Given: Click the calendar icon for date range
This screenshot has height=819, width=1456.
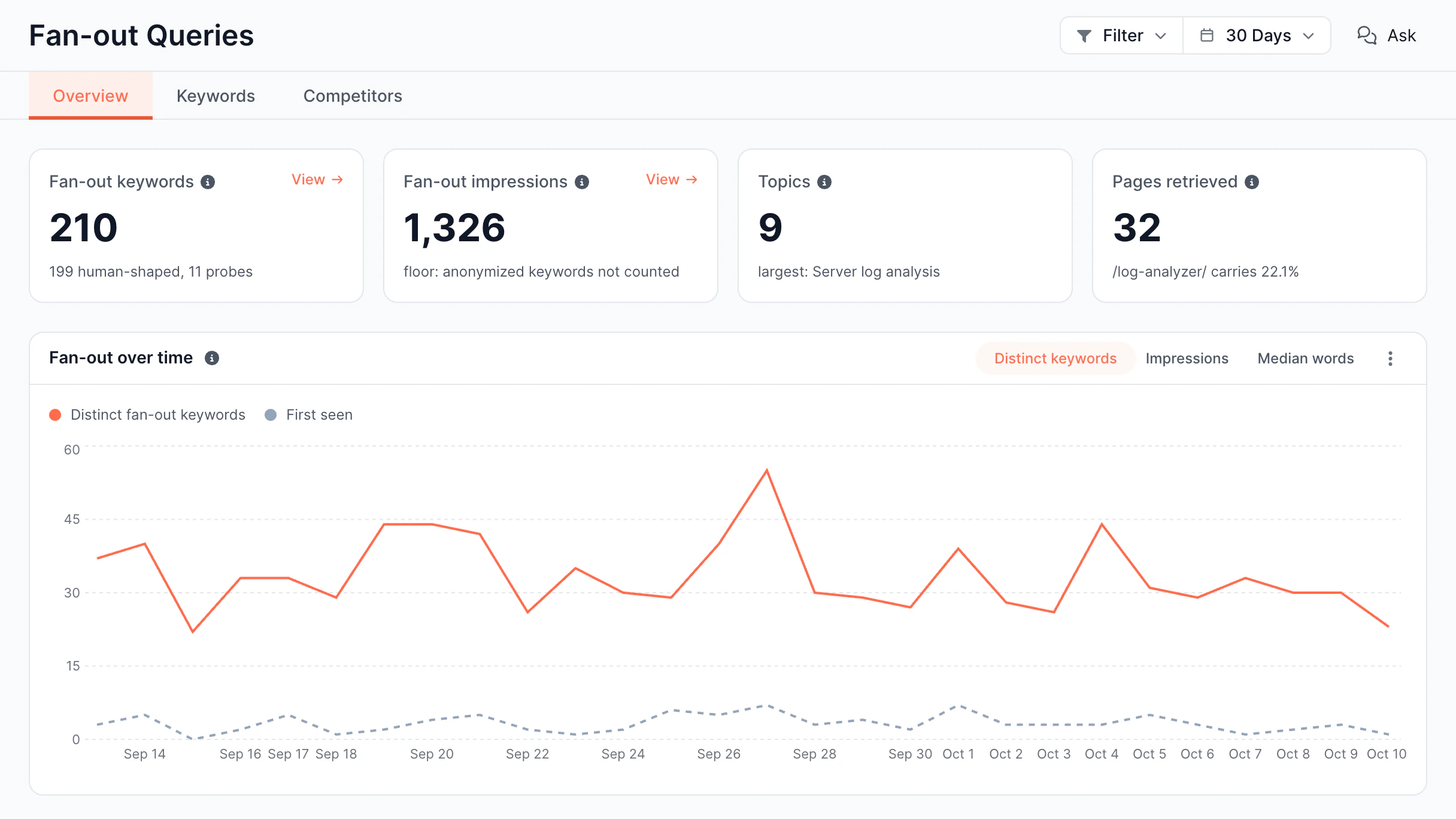Looking at the screenshot, I should (x=1207, y=35).
